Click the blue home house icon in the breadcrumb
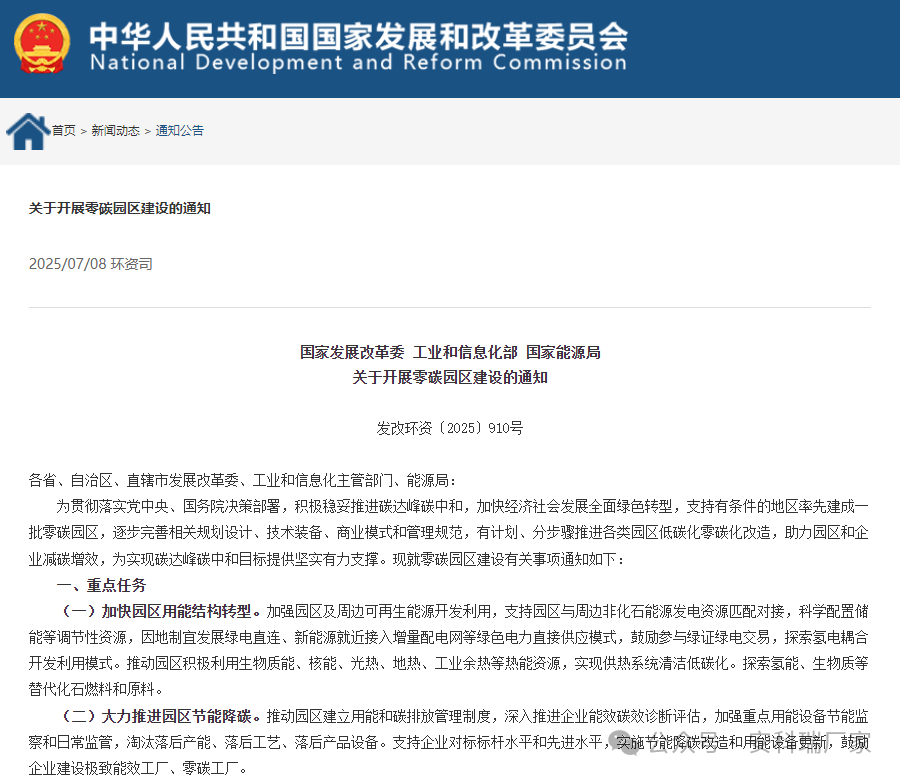This screenshot has width=900, height=778. 27,130
